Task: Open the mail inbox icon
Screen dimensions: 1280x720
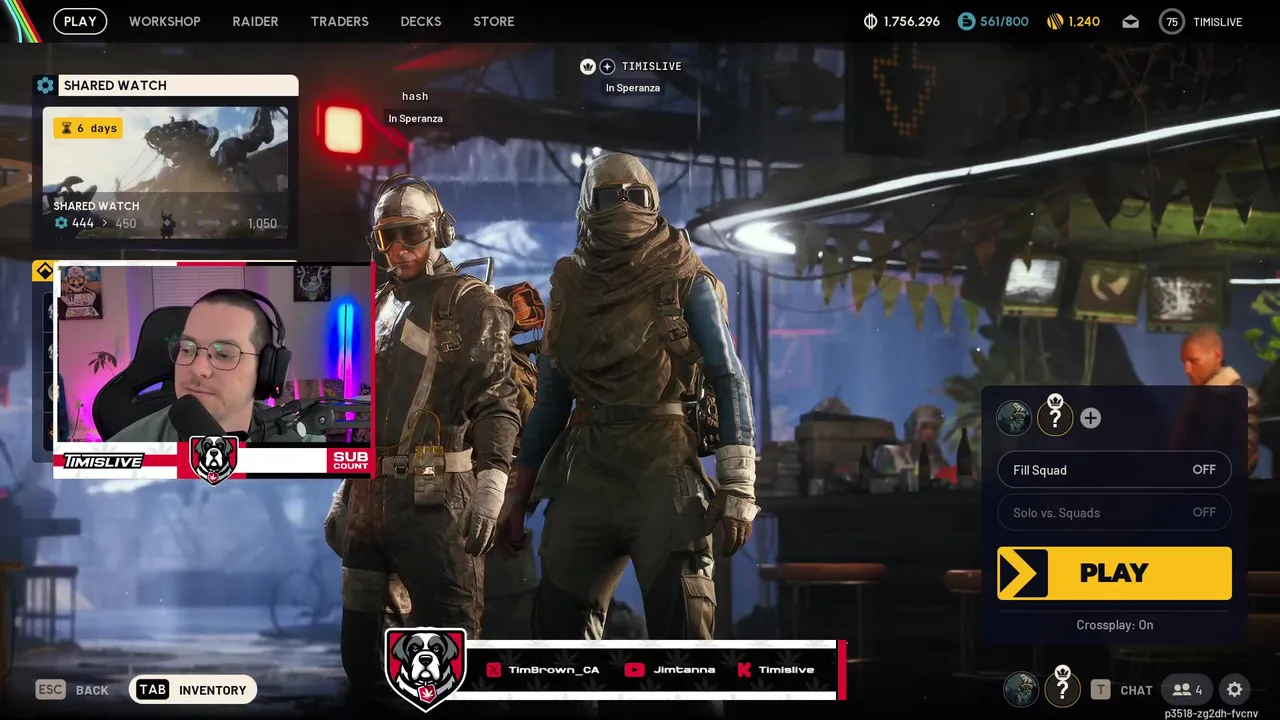Action: pyautogui.click(x=1130, y=21)
